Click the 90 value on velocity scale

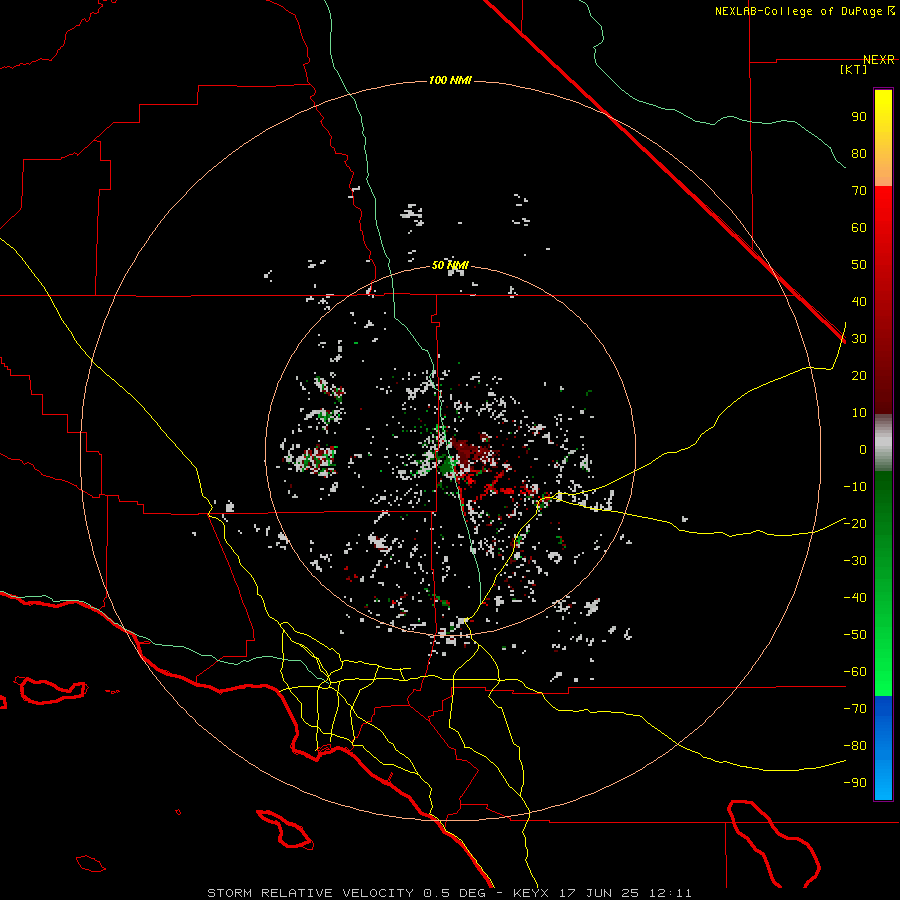pyautogui.click(x=859, y=117)
